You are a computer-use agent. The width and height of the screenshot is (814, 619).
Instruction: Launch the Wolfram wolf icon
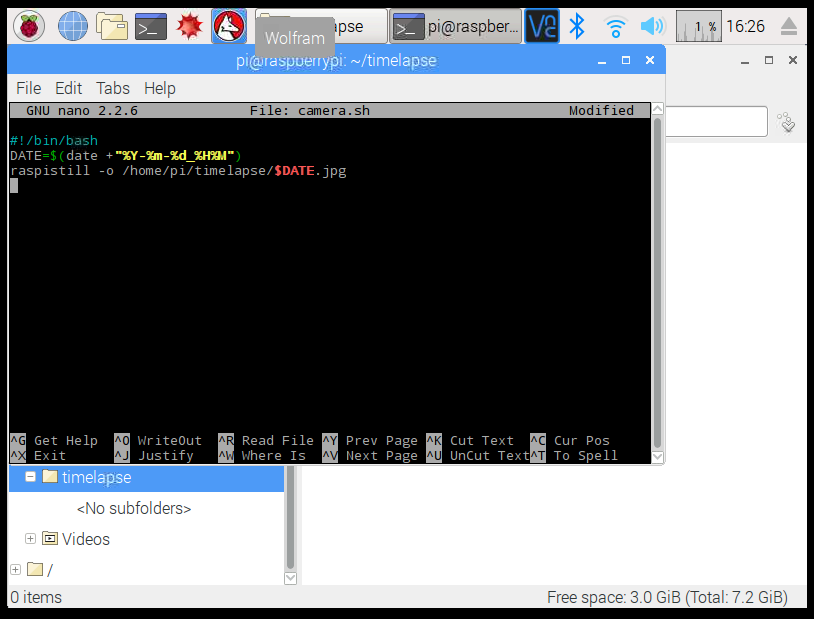coord(229,26)
